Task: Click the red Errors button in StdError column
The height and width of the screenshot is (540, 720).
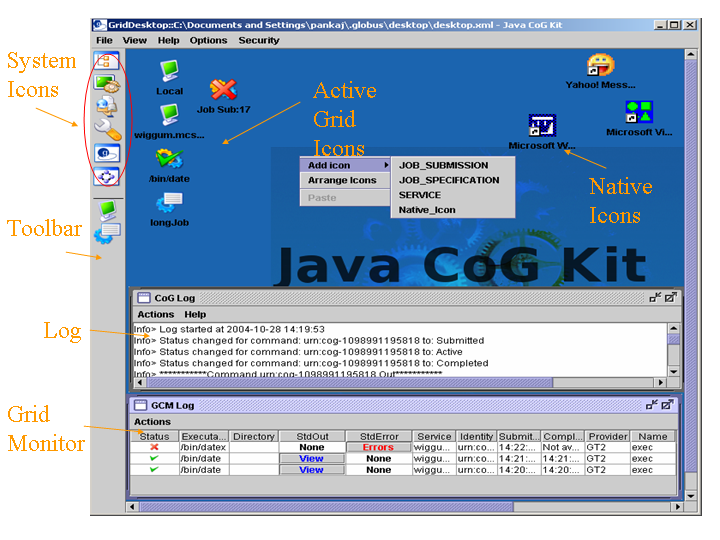Action: pos(378,448)
